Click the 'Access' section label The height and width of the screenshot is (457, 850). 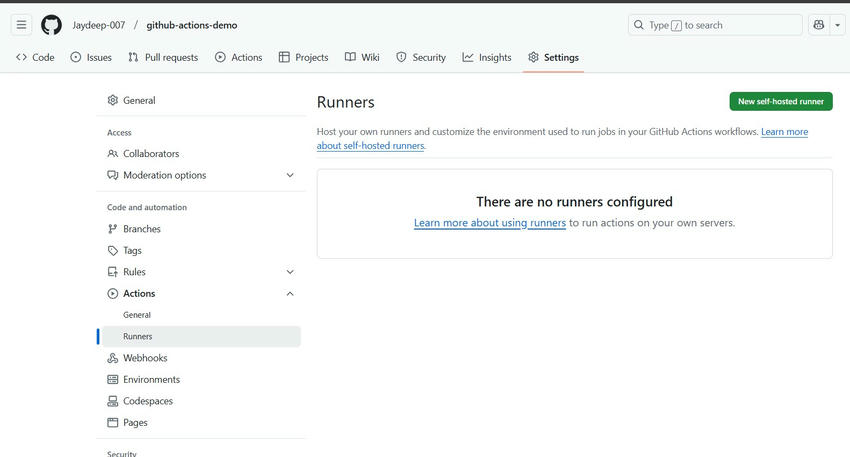point(119,132)
